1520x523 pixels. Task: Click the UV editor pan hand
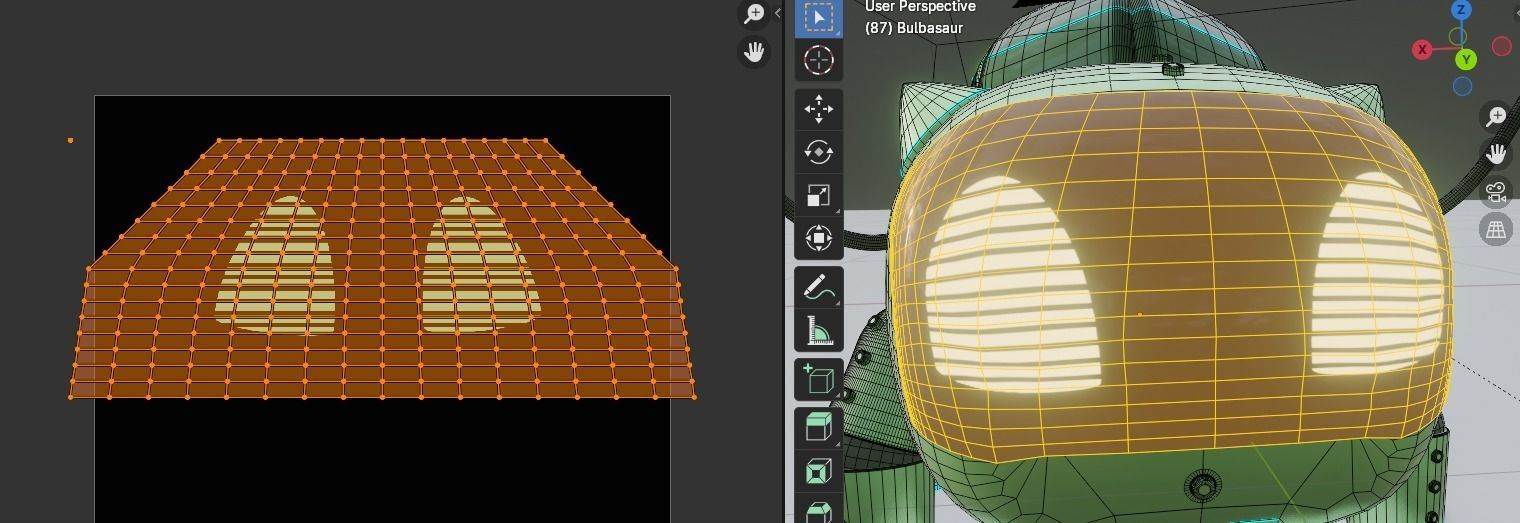(x=754, y=52)
